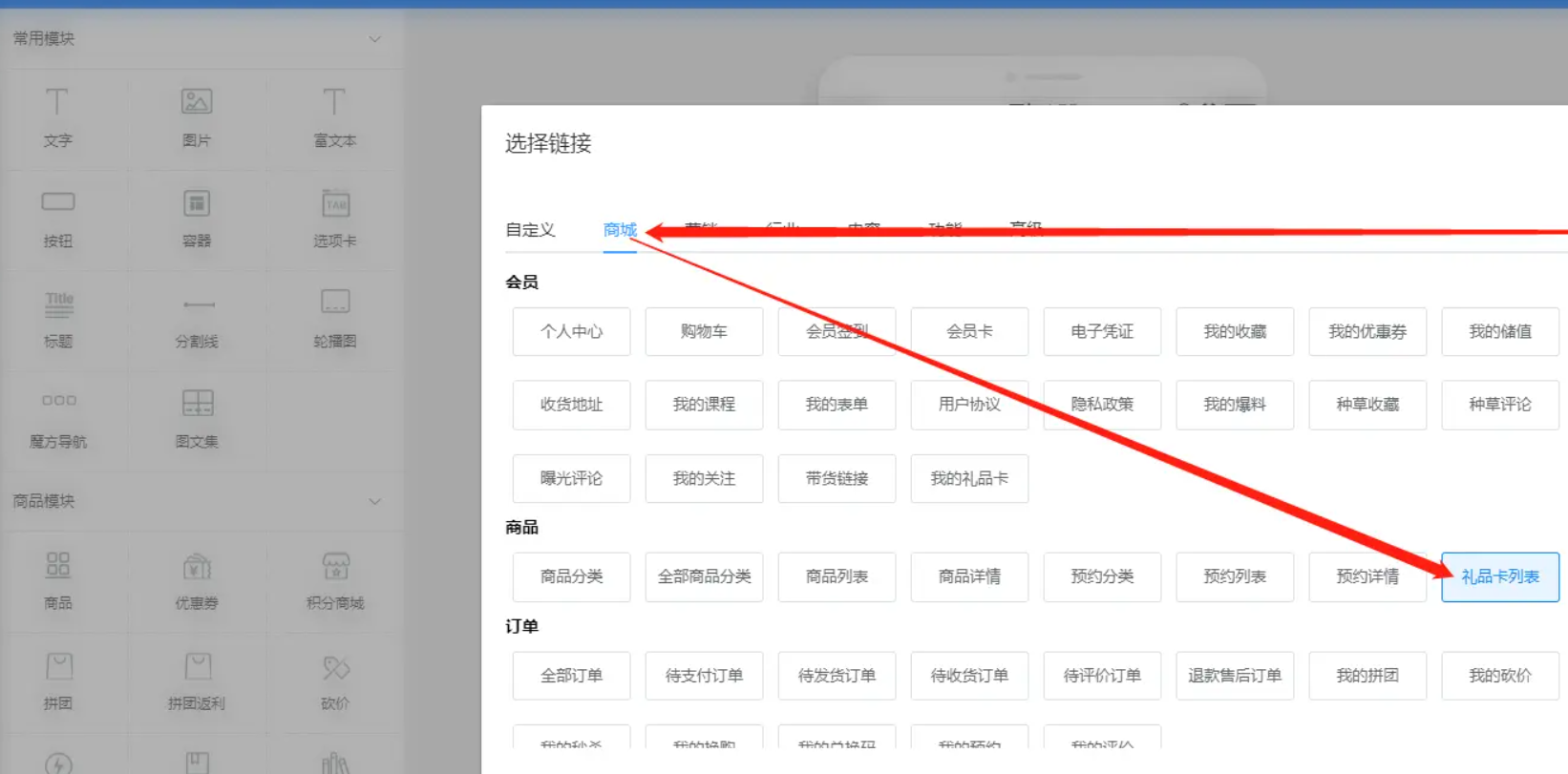Select the 个人中心 link option
Image resolution: width=1568 pixels, height=774 pixels.
coord(571,331)
